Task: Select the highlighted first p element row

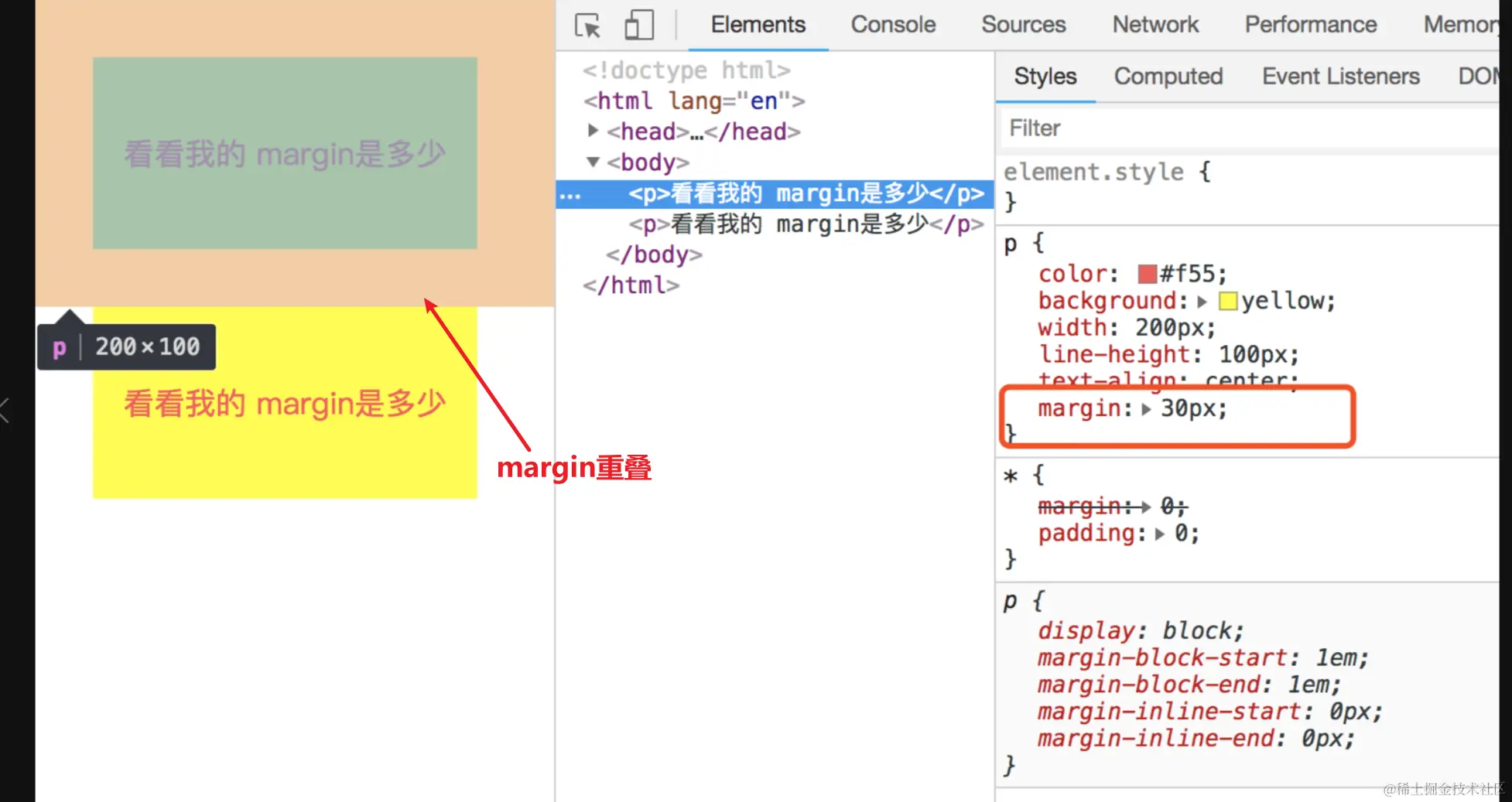Action: (775, 193)
